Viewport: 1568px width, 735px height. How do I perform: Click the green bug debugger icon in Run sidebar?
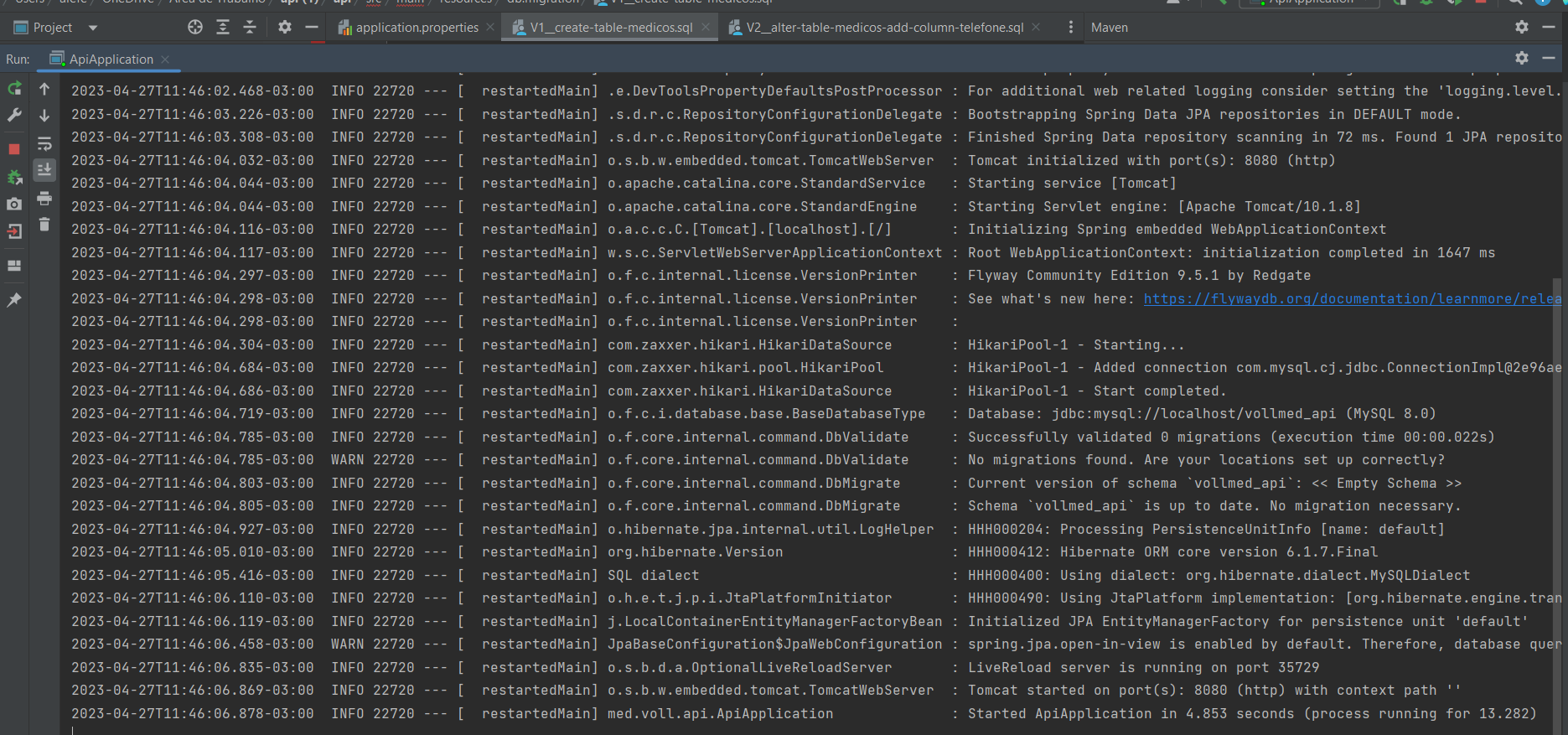[x=14, y=178]
